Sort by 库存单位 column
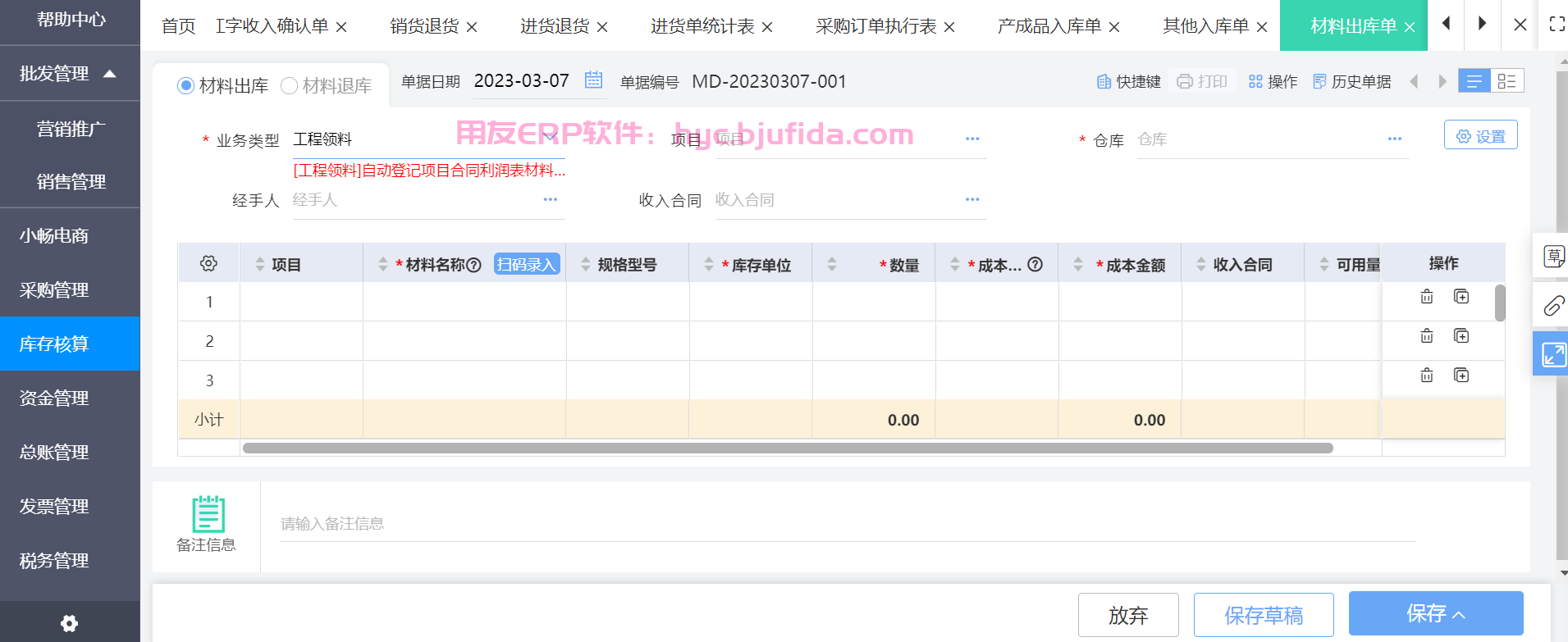1568x642 pixels. coord(709,264)
